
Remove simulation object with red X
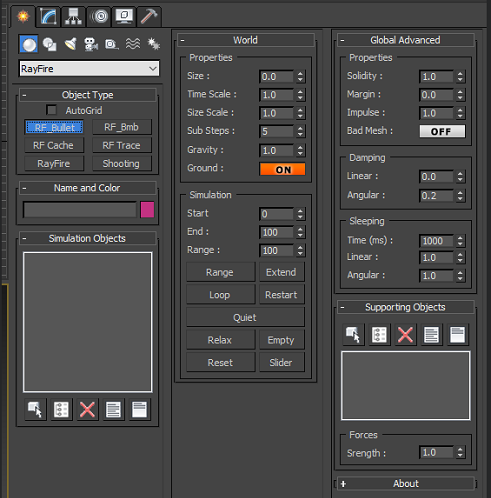(87, 409)
